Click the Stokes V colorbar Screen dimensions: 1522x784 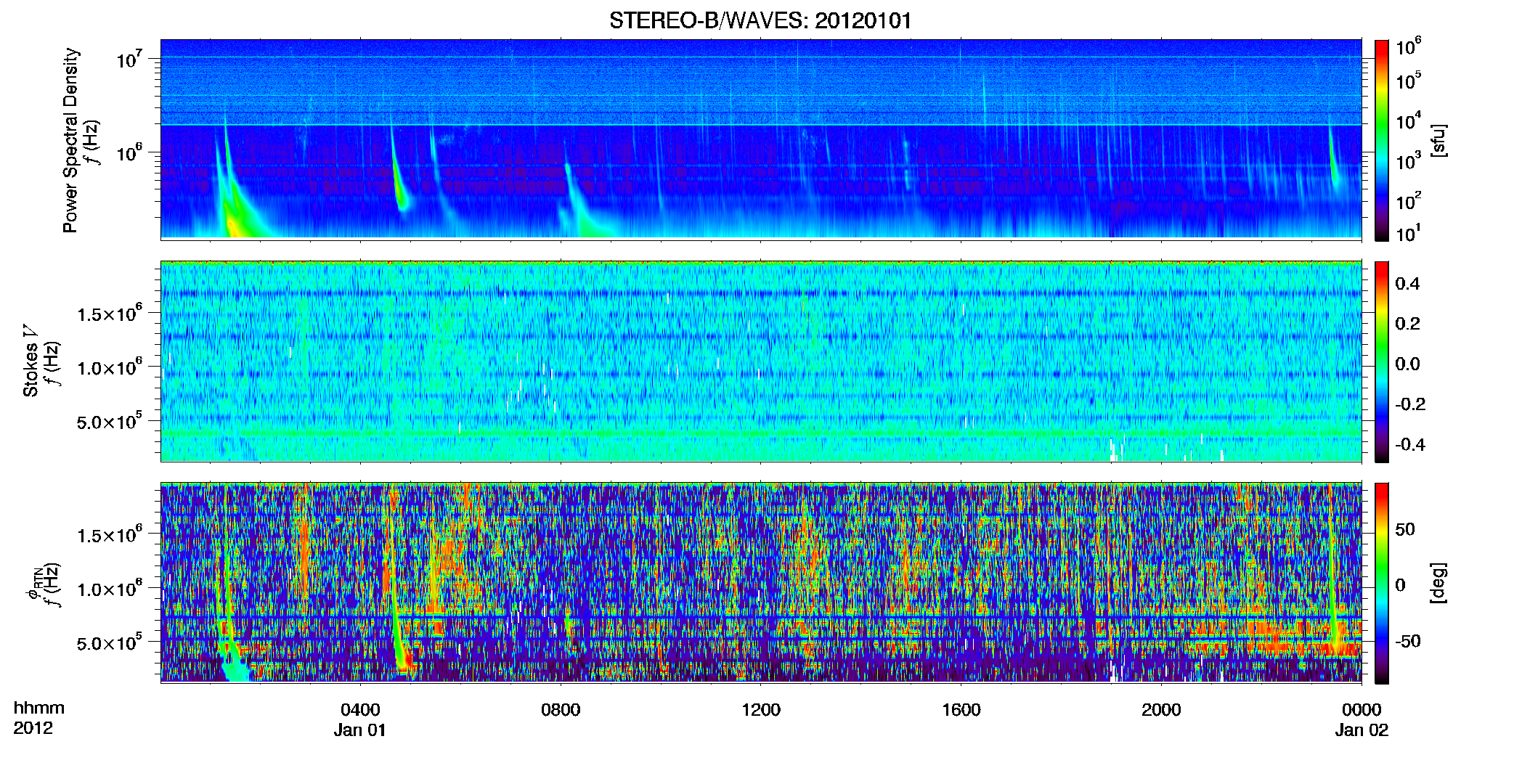click(x=1382, y=362)
